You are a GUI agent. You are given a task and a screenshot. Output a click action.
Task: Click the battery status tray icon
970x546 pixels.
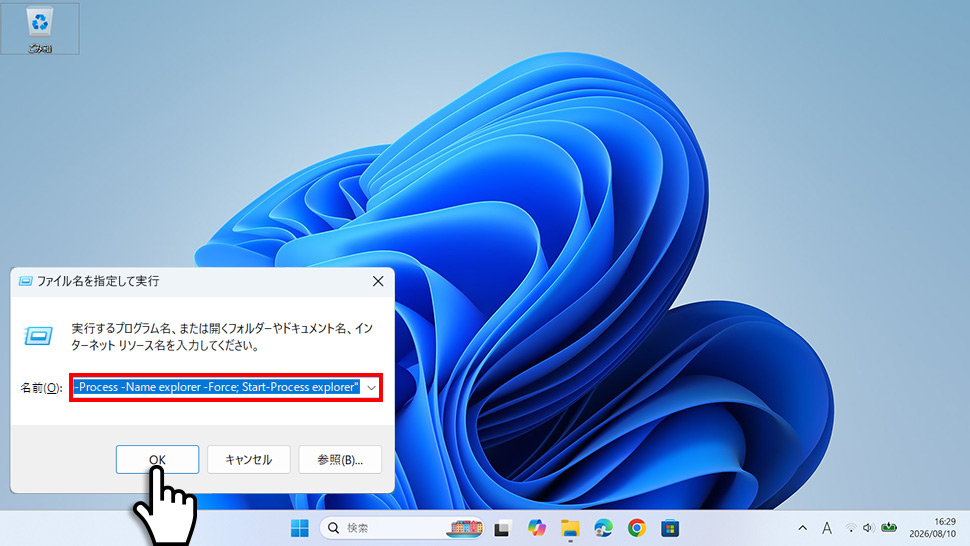coord(889,528)
